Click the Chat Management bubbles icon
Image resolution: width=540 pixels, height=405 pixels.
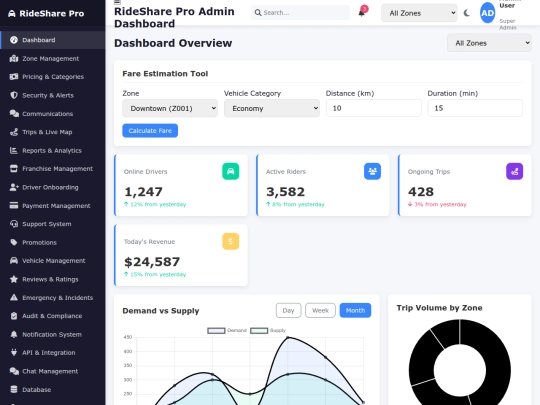pyautogui.click(x=14, y=371)
